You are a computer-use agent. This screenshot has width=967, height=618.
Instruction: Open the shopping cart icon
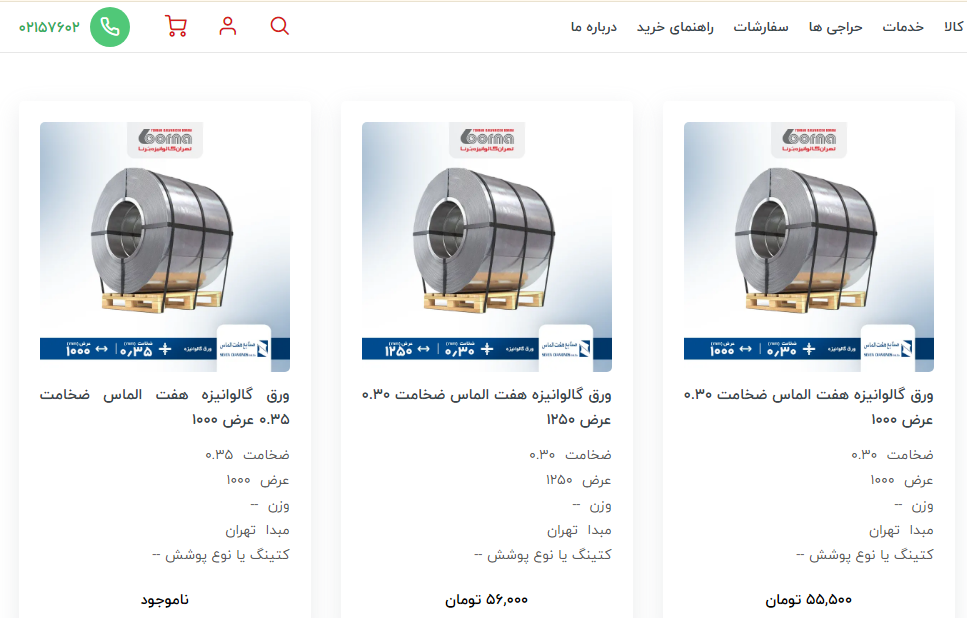pos(176,26)
